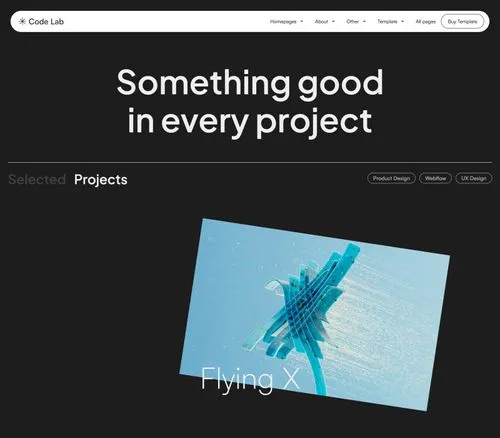The height and width of the screenshot is (438, 500).
Task: Open the Other navigation menu
Action: point(353,22)
